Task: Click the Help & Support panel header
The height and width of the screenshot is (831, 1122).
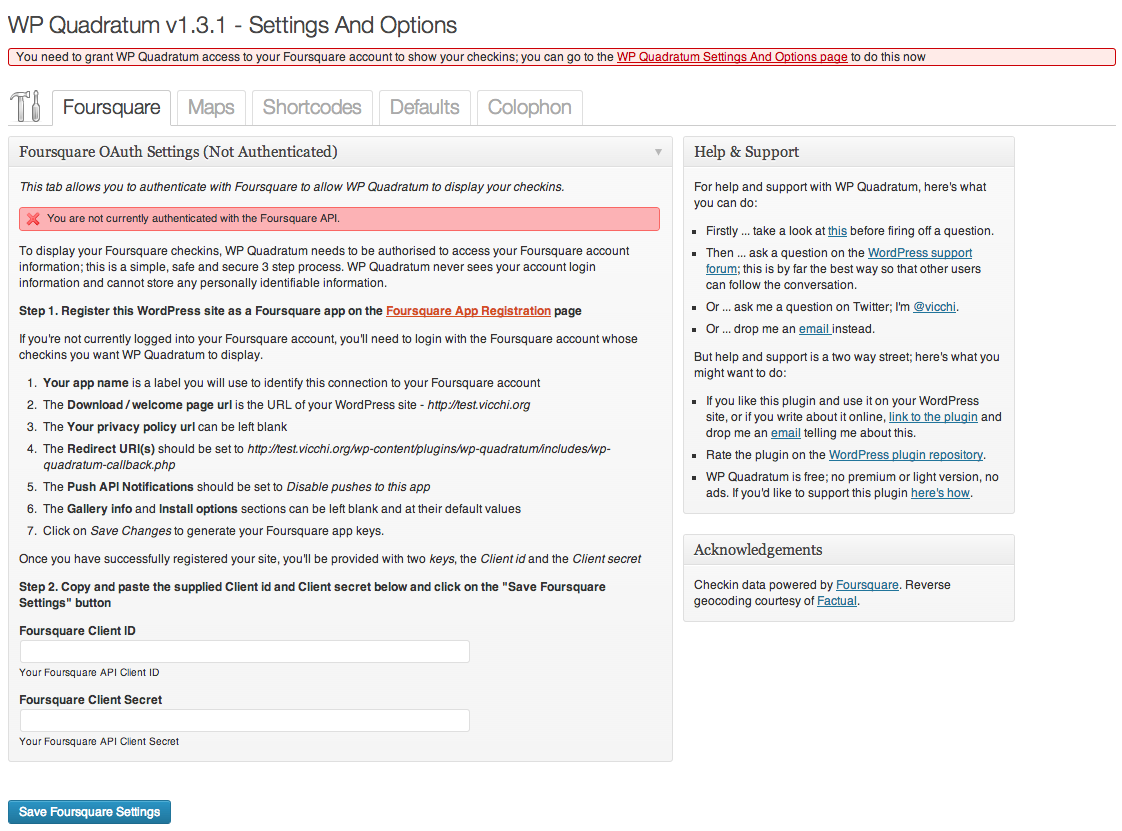Action: coord(849,152)
